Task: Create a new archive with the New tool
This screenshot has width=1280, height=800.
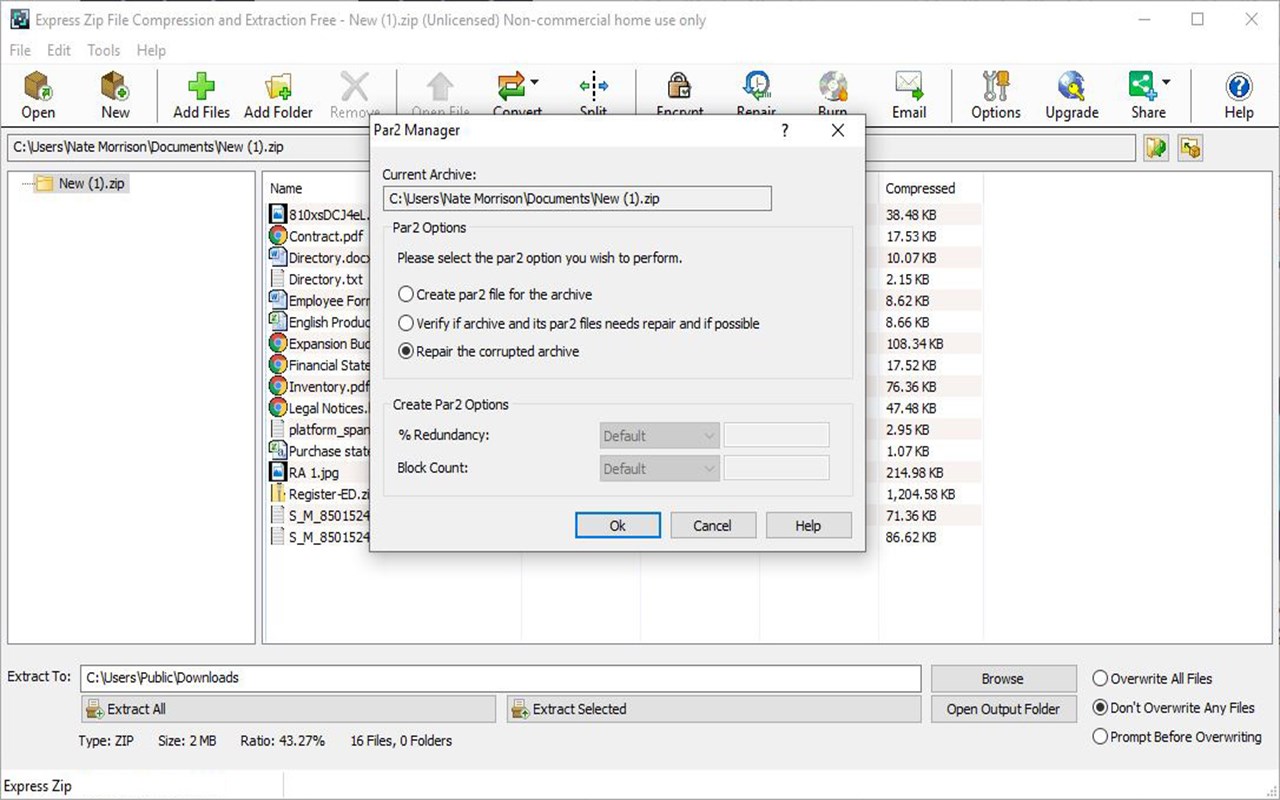Action: pos(114,95)
